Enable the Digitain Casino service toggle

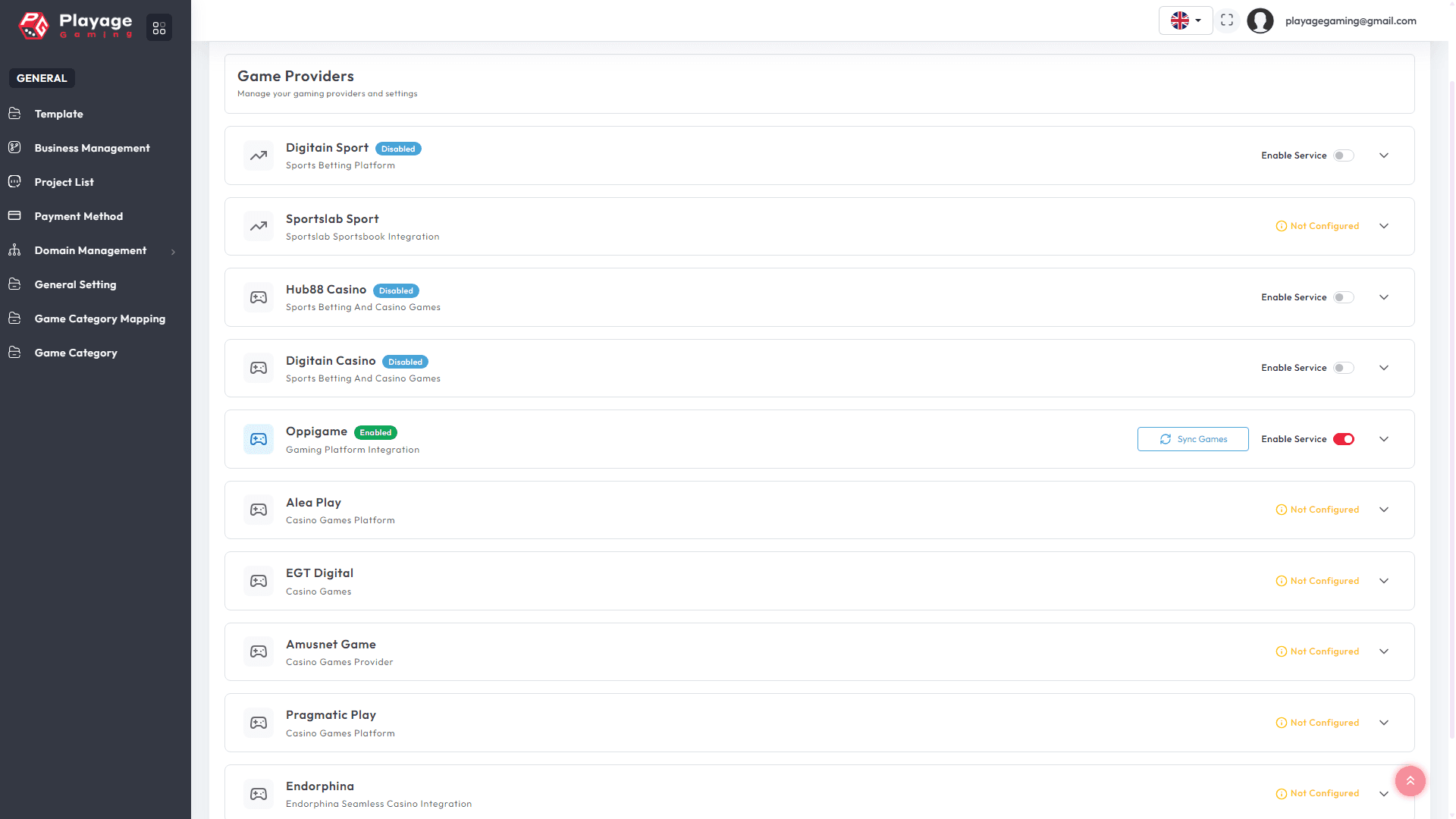(1344, 368)
